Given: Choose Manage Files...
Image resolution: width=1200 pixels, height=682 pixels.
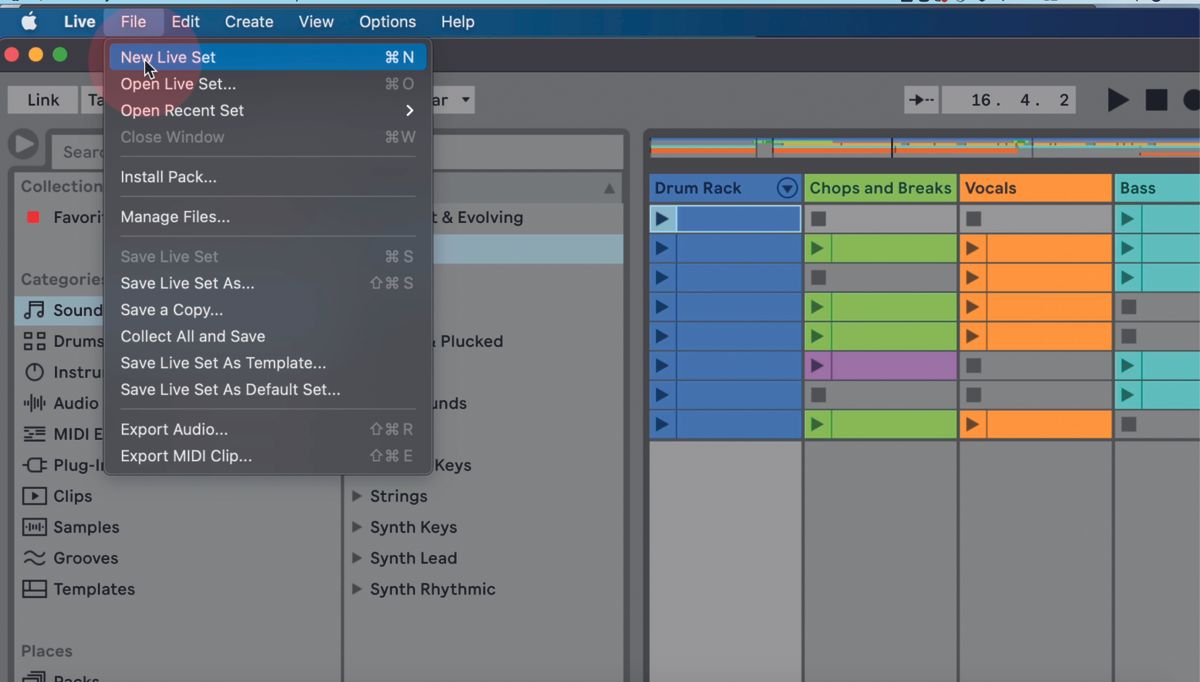Looking at the screenshot, I should pos(268,217).
